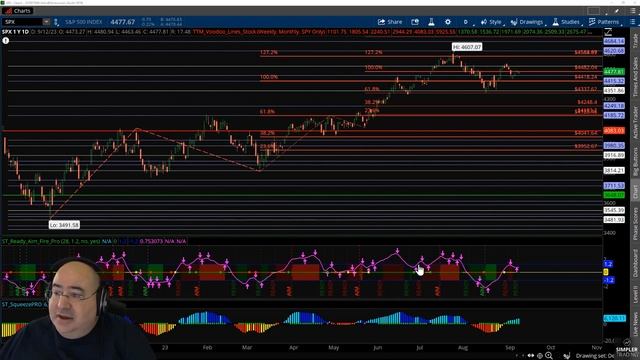
Task: Click the 1.2 upper indicator level bubble
Action: [608, 264]
